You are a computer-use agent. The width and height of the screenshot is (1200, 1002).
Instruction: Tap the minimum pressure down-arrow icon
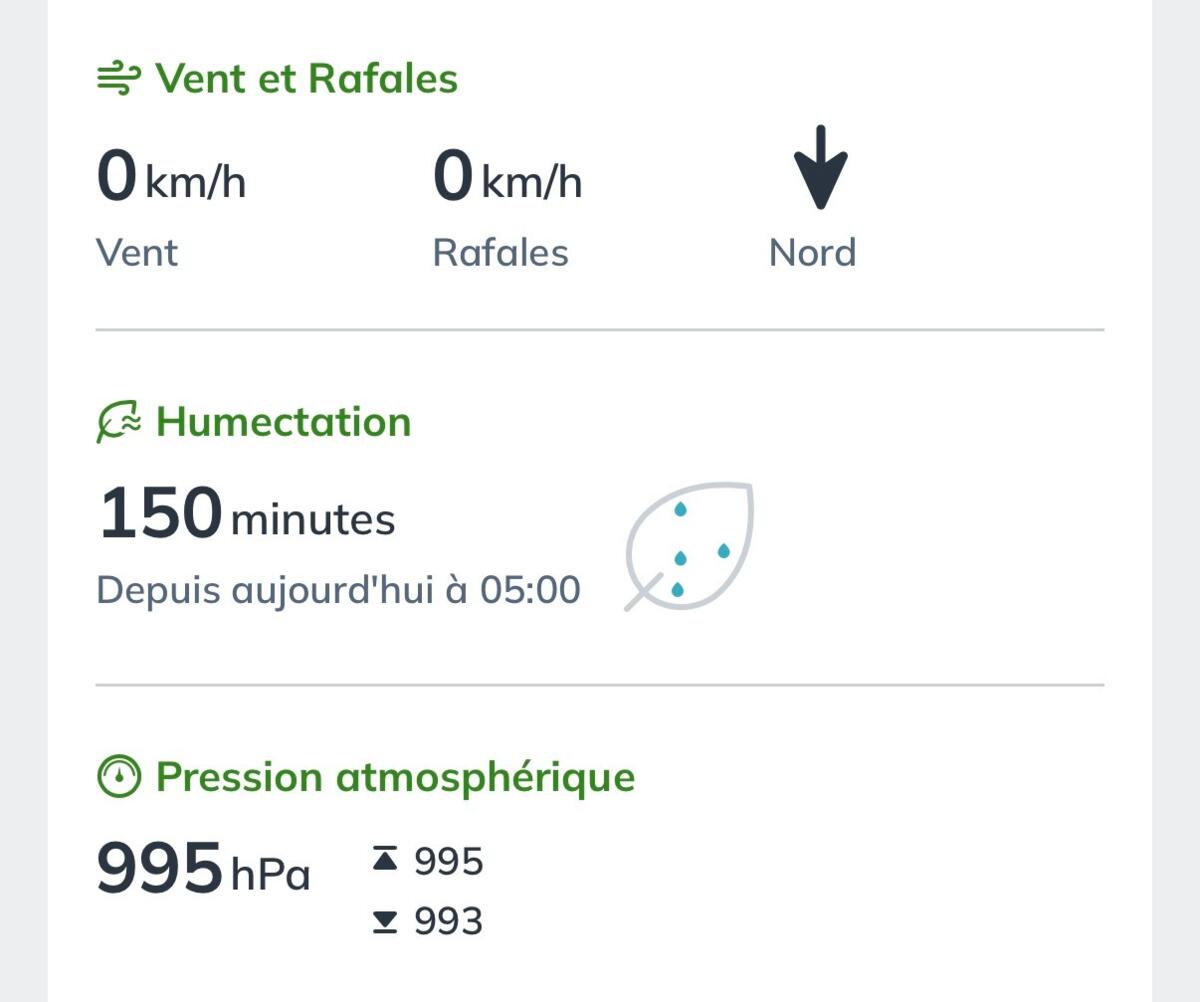[x=385, y=921]
